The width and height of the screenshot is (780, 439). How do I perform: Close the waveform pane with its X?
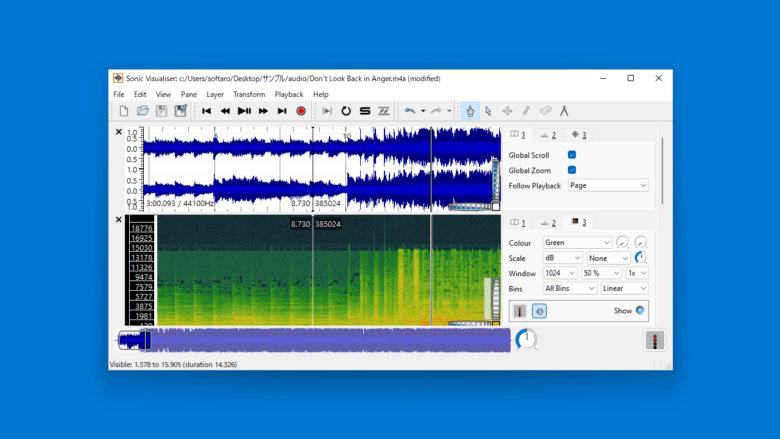point(118,132)
